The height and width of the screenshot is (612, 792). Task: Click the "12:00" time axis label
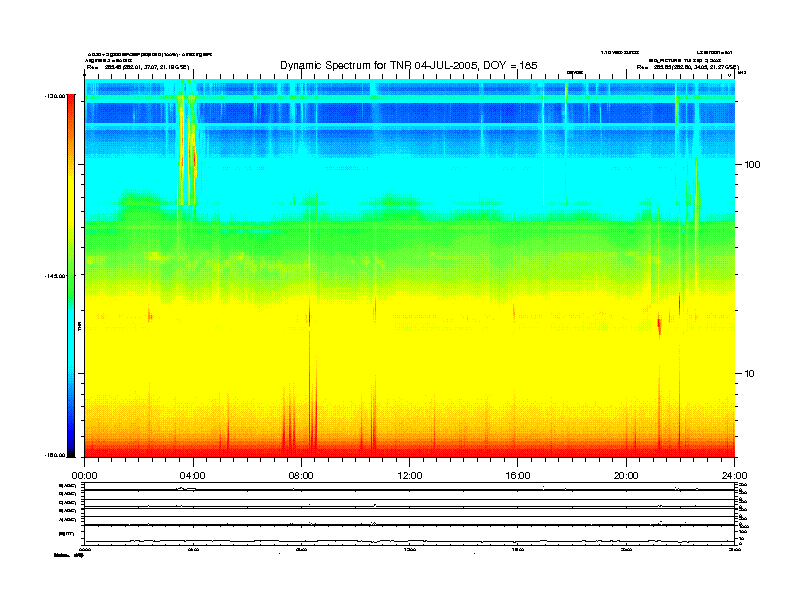[410, 476]
